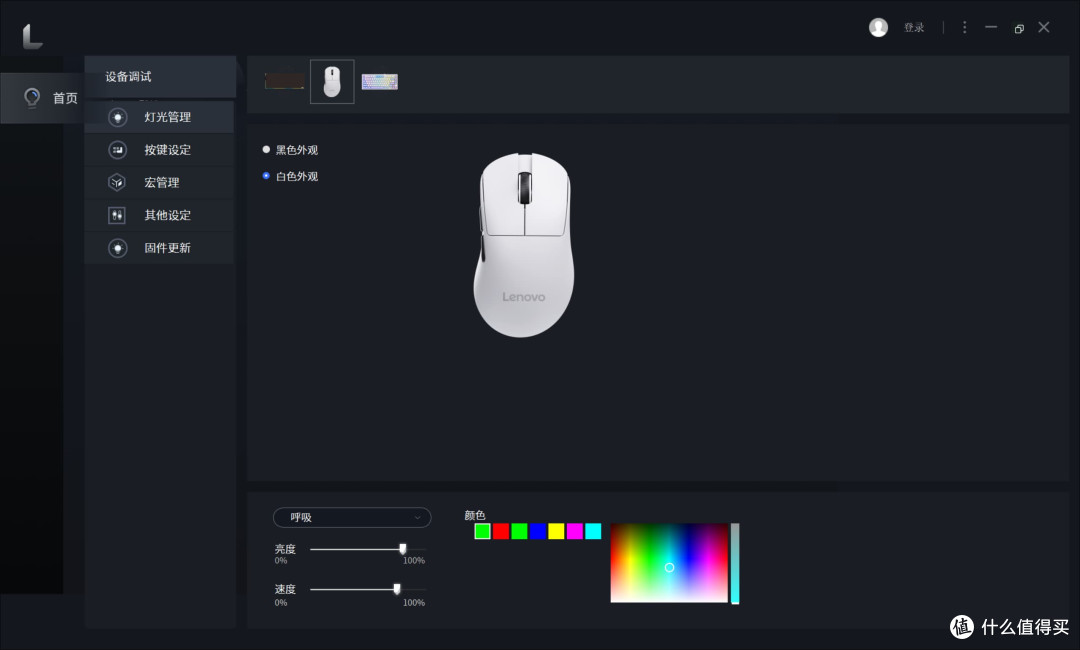Pick the magenta color swatch

coord(574,531)
